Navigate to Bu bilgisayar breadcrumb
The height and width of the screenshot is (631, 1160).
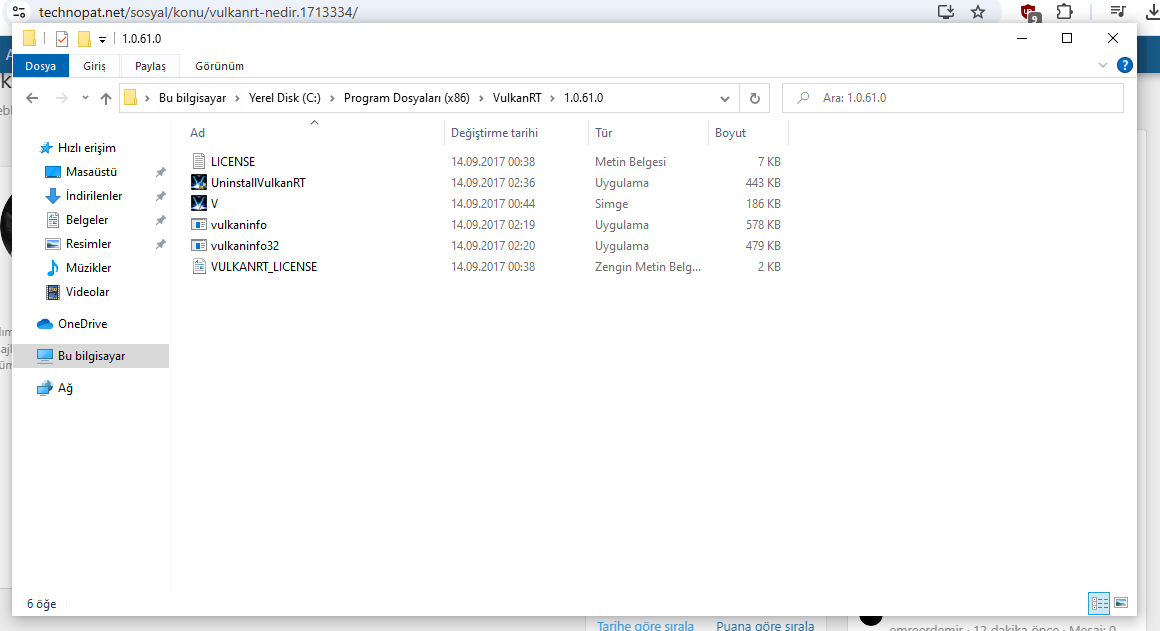click(192, 98)
